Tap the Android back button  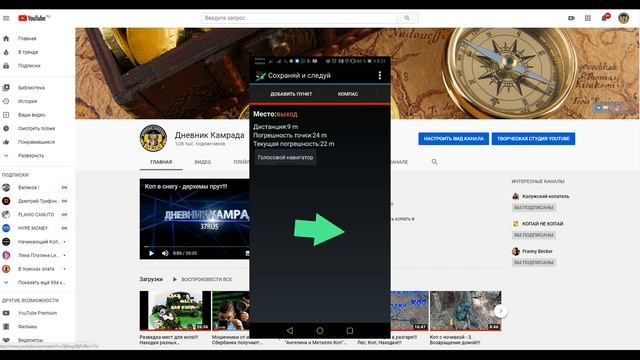tap(290, 330)
